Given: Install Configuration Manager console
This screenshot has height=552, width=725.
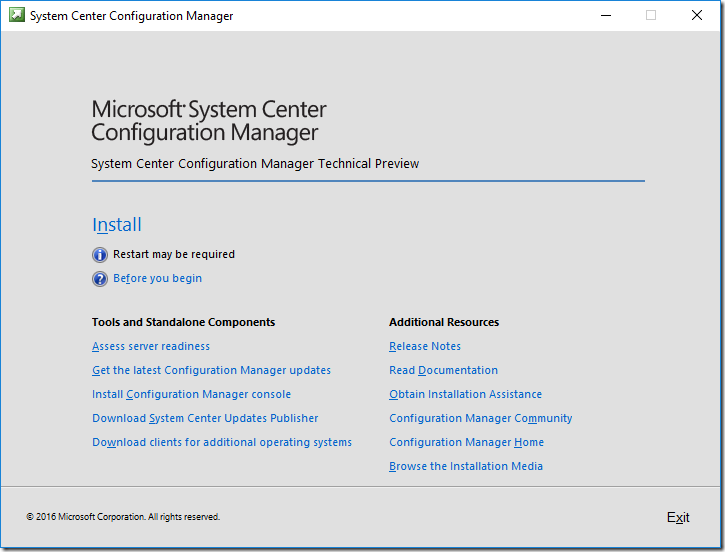Looking at the screenshot, I should pyautogui.click(x=191, y=394).
